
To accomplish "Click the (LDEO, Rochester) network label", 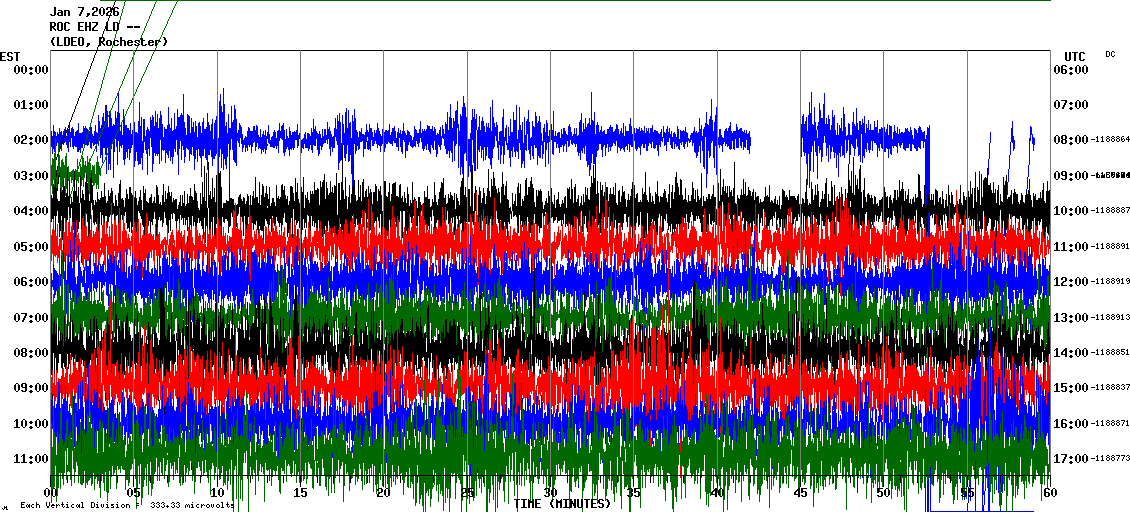I will tap(108, 42).
